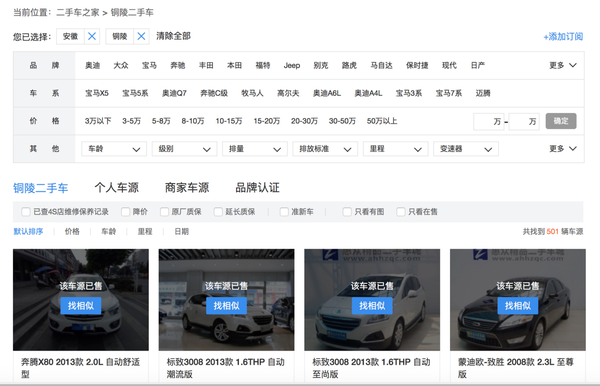Image resolution: width=600 pixels, height=386 pixels.
Task: Select brand 大众
Action: 121,65
